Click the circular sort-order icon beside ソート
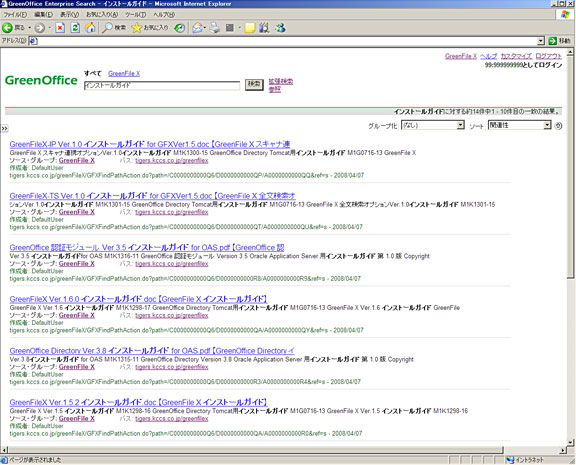 click(x=558, y=126)
